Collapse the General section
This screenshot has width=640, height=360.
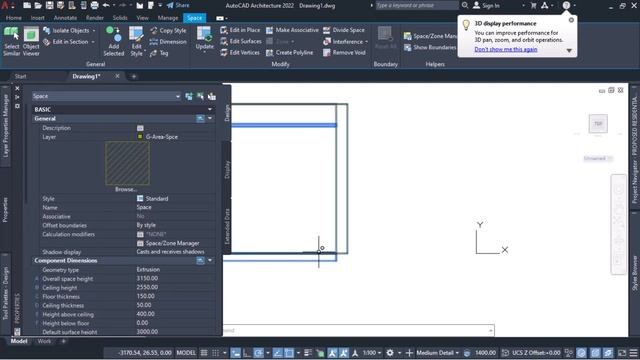coord(210,118)
